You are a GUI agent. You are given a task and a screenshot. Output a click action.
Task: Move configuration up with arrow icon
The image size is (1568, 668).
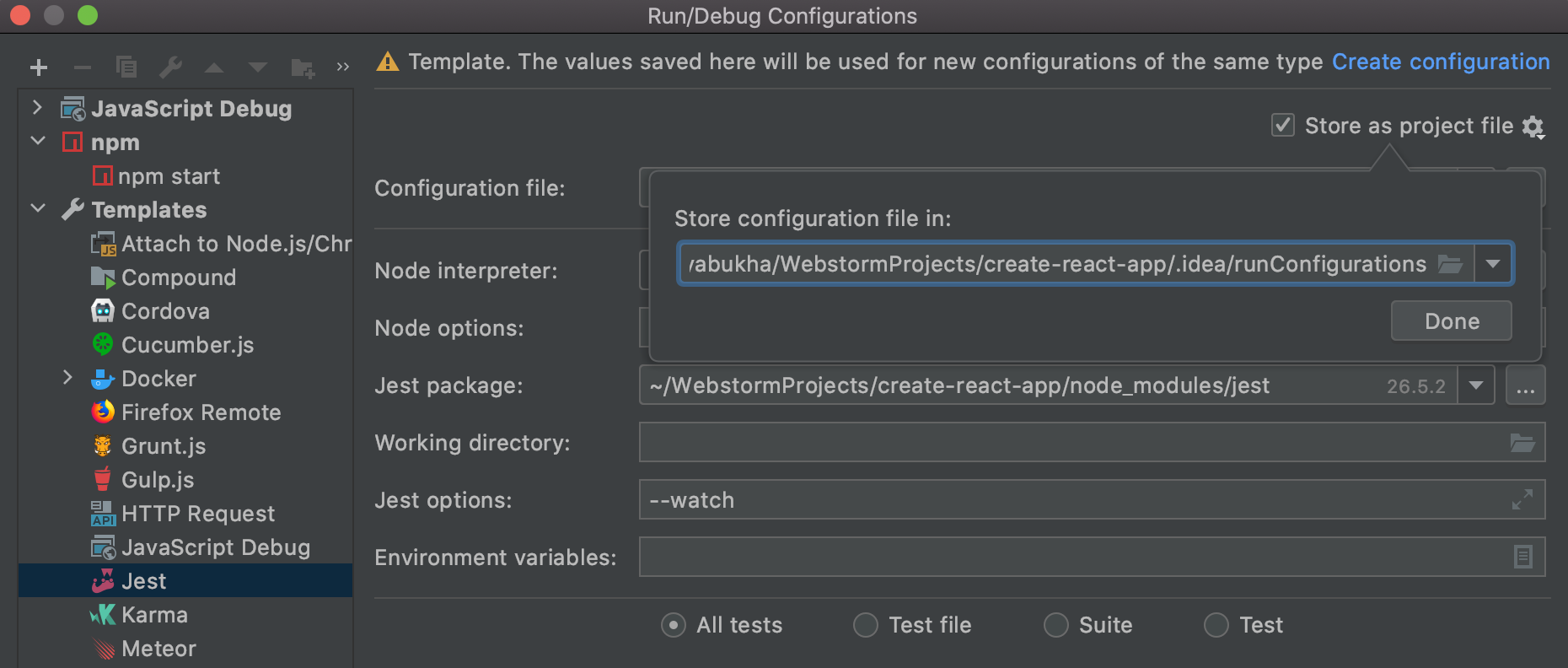pyautogui.click(x=214, y=67)
